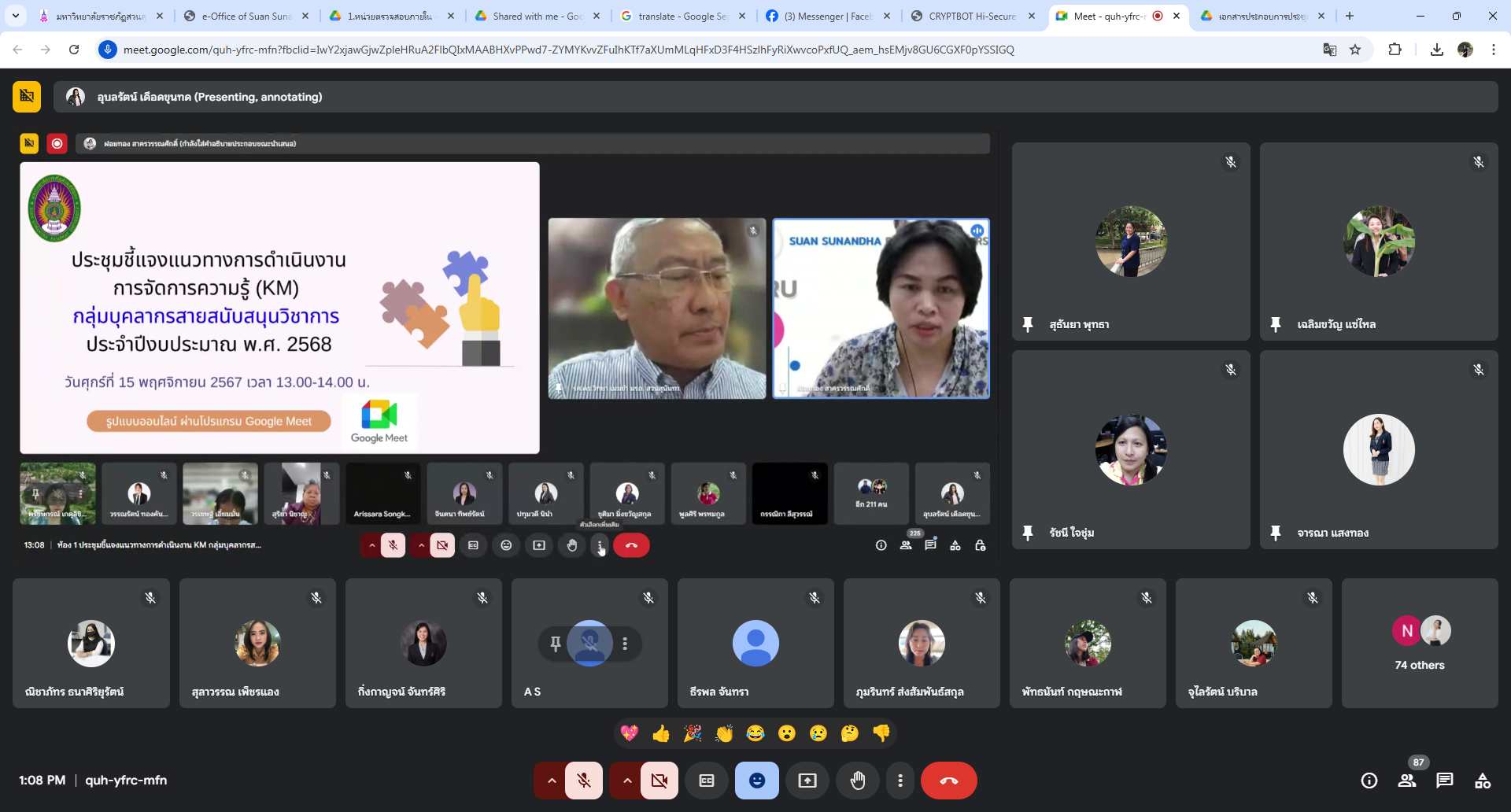Unmute the microphone in bottom bar

coord(584,781)
